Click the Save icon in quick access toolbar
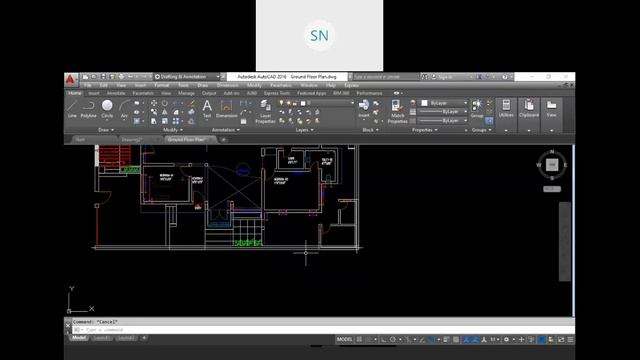 click(103, 76)
